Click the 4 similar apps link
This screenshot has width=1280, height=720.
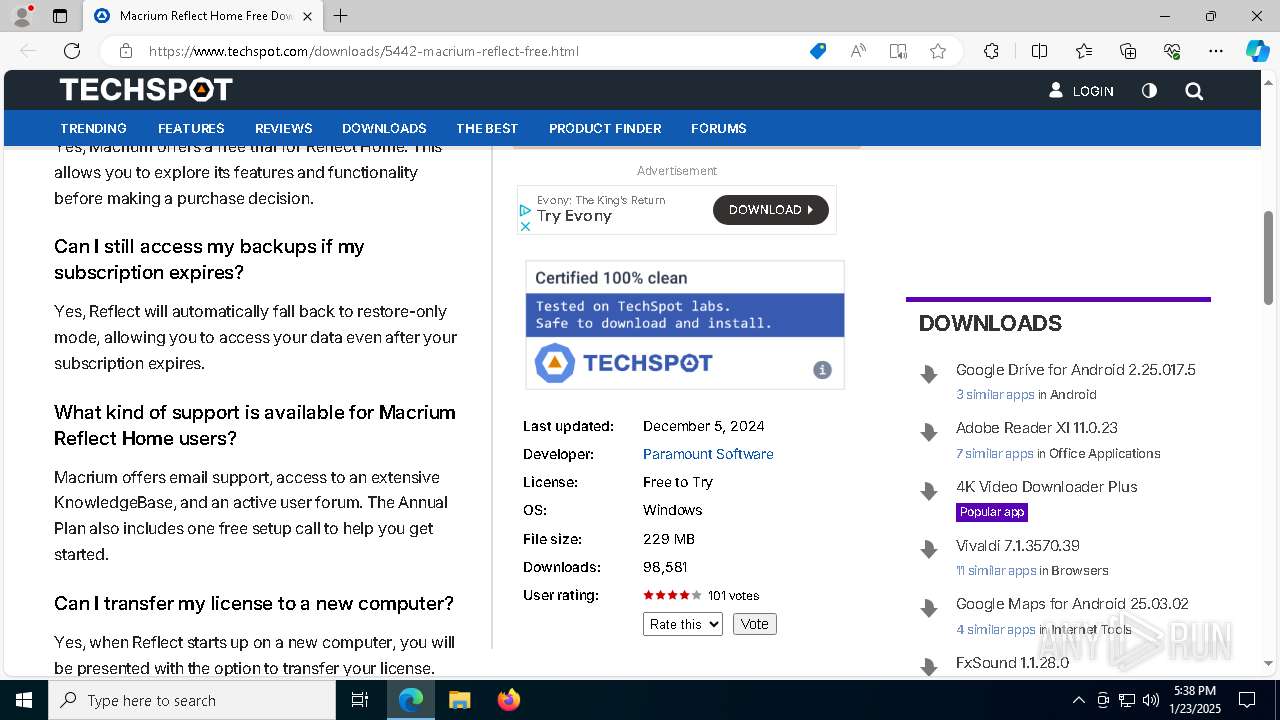[995, 630]
